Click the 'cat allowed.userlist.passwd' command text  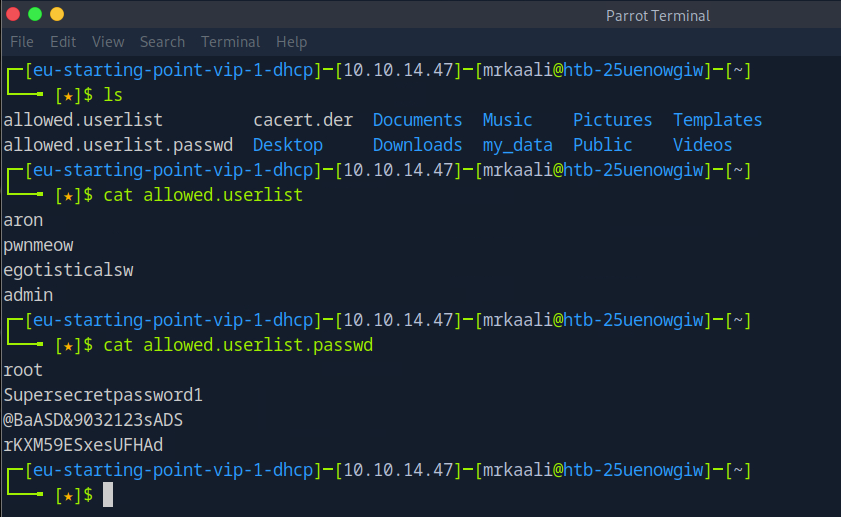pyautogui.click(x=237, y=345)
